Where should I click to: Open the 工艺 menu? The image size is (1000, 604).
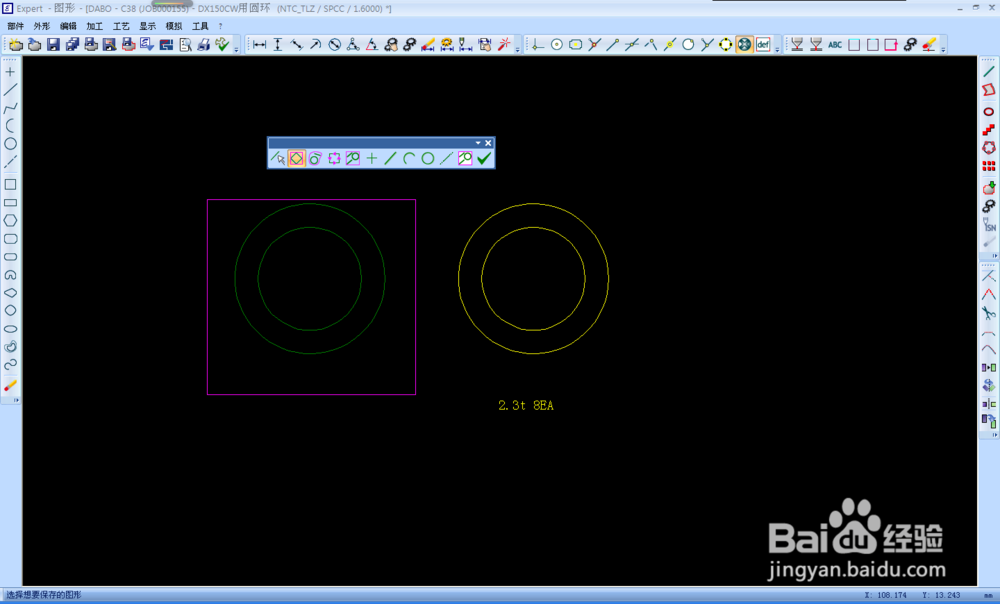(121, 26)
